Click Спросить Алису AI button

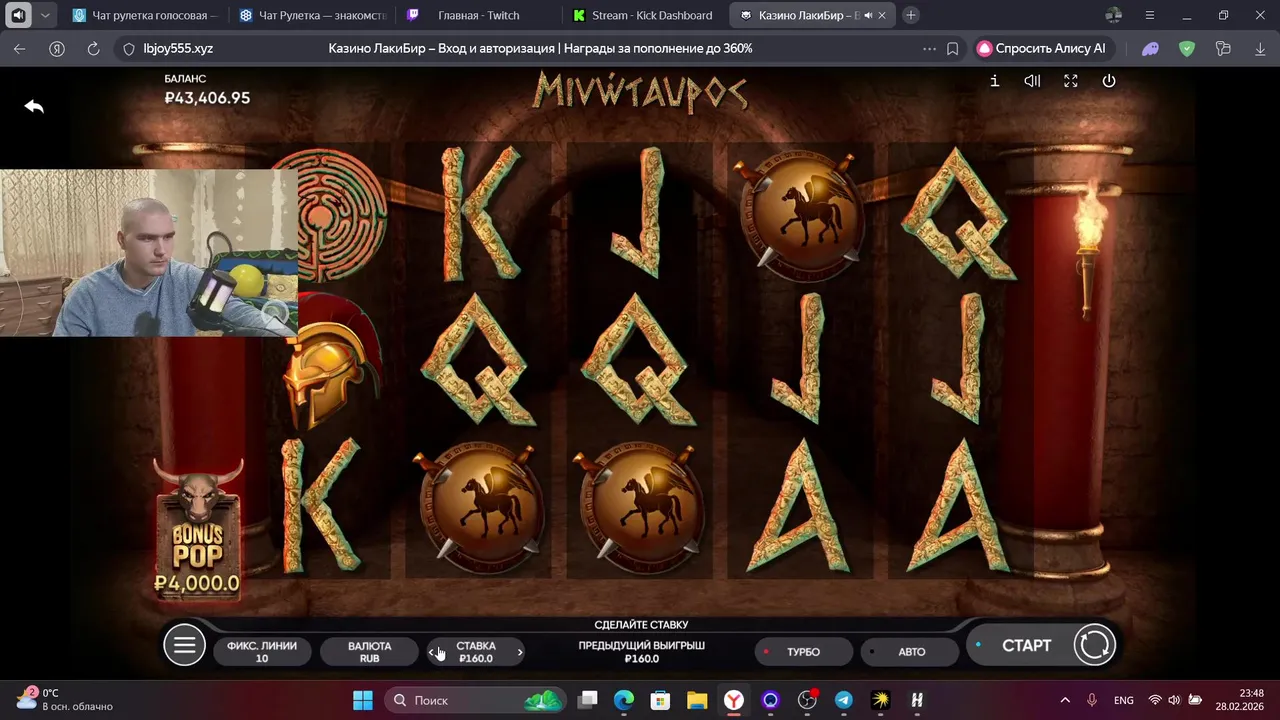click(1042, 48)
